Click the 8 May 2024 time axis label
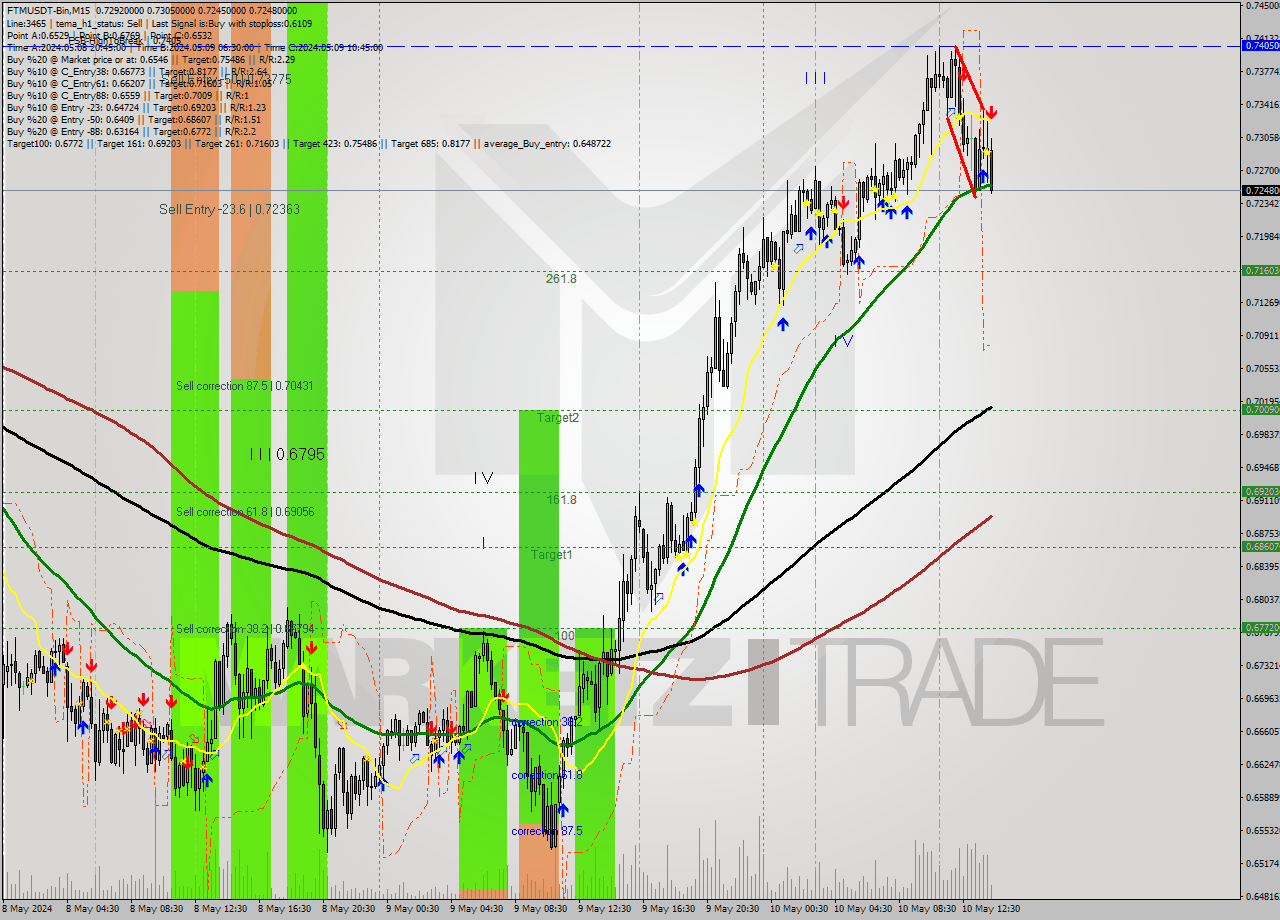 coord(28,909)
